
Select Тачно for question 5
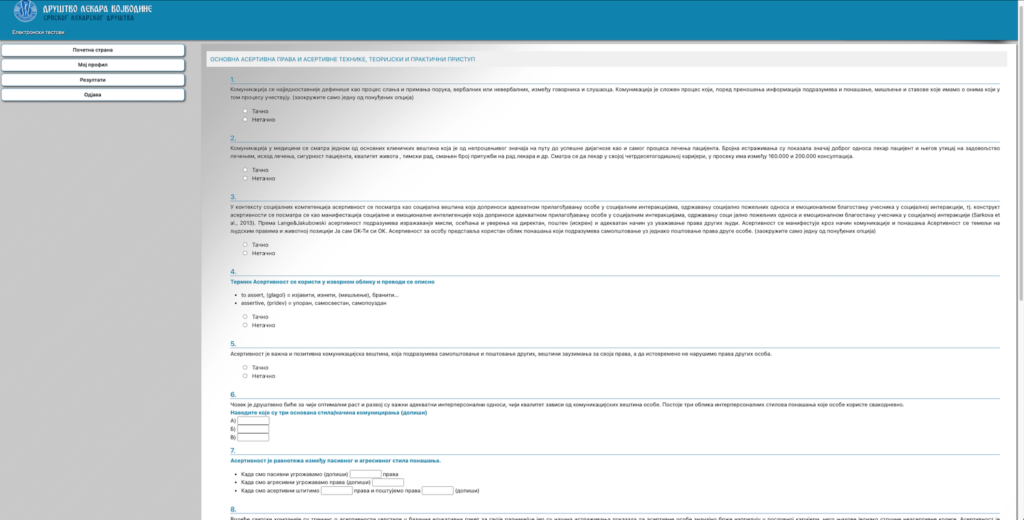246,368
